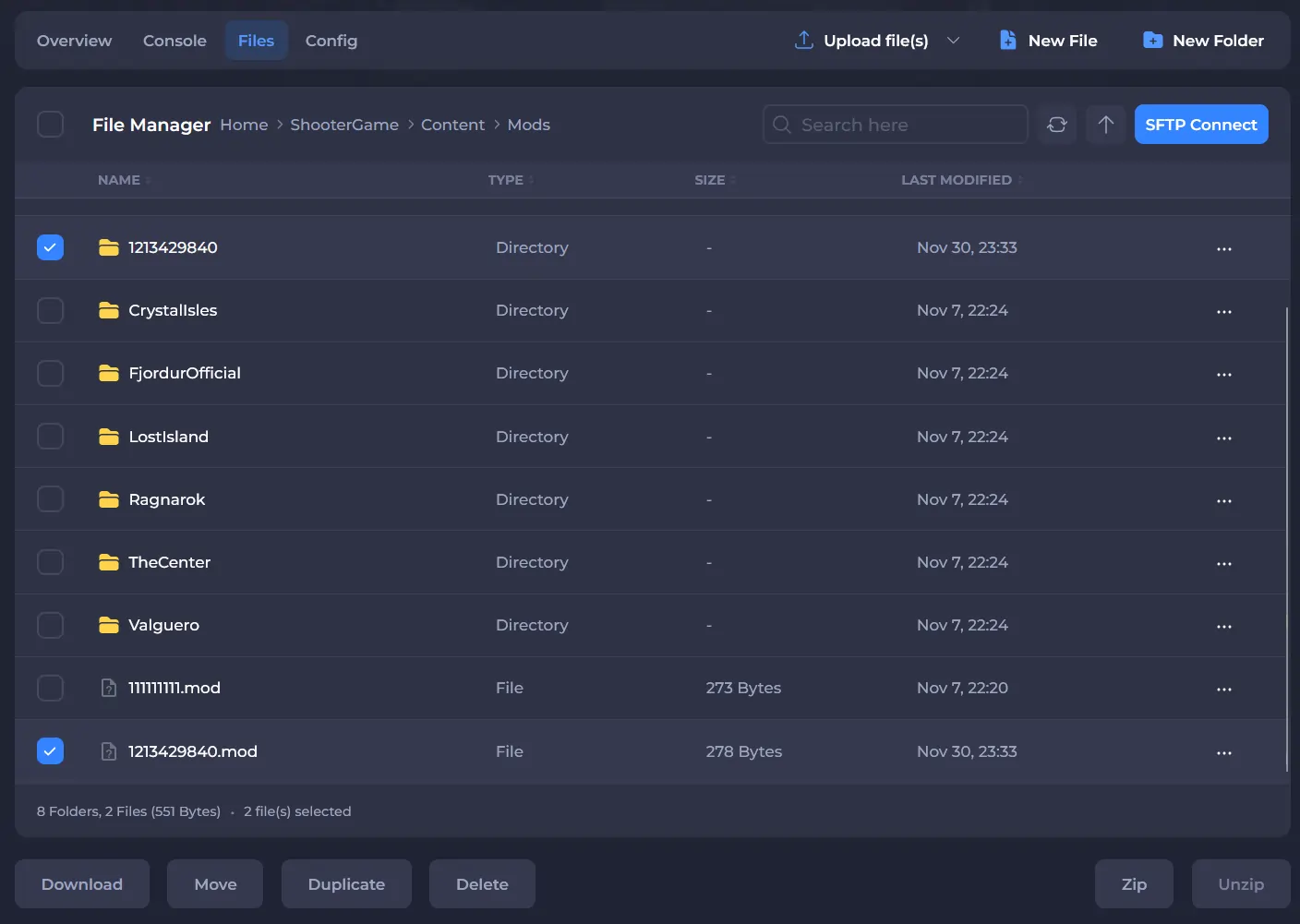Go up one directory with arrow icon
1300x924 pixels.
1105,125
